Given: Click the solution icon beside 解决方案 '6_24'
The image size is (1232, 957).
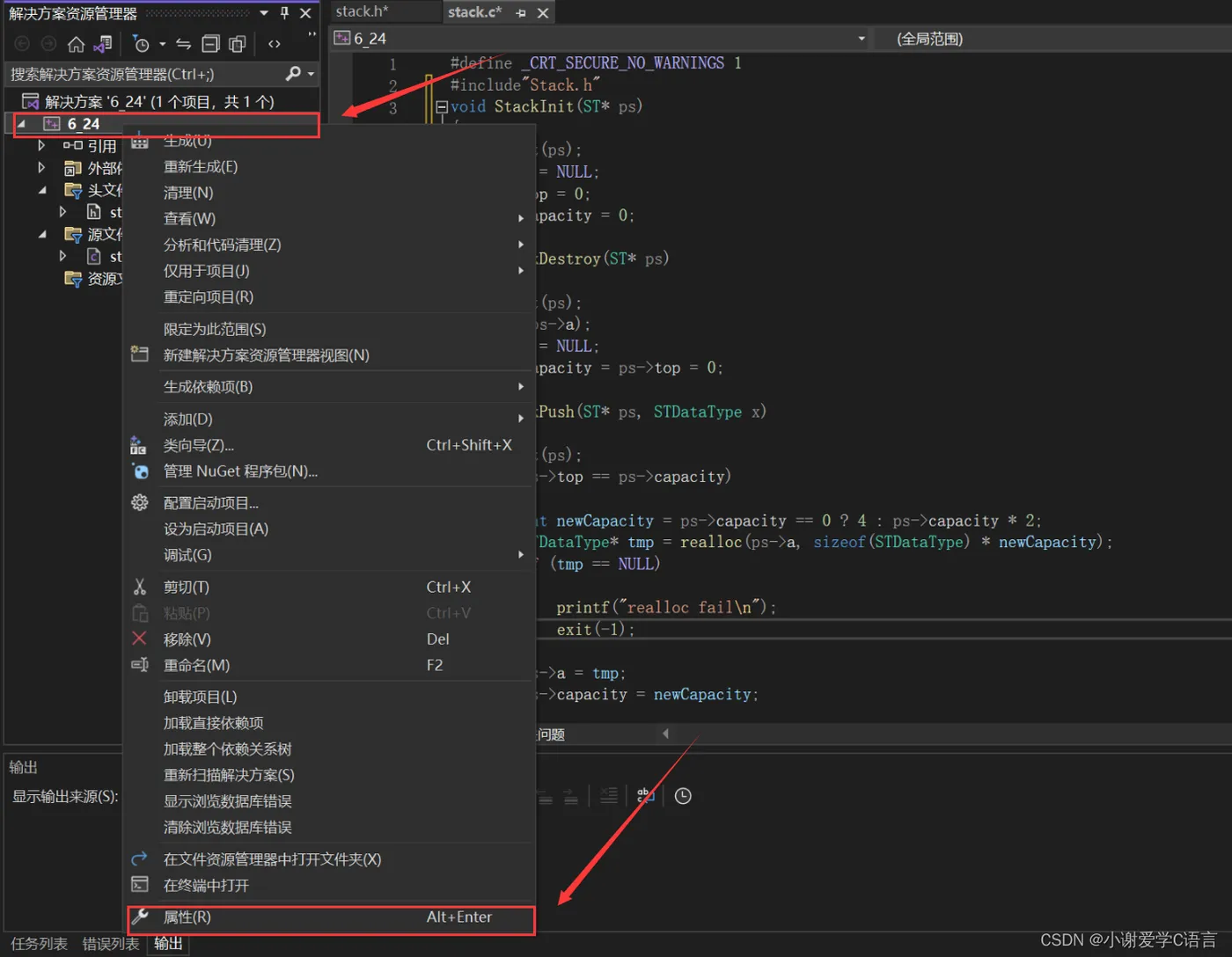Looking at the screenshot, I should pos(30,102).
